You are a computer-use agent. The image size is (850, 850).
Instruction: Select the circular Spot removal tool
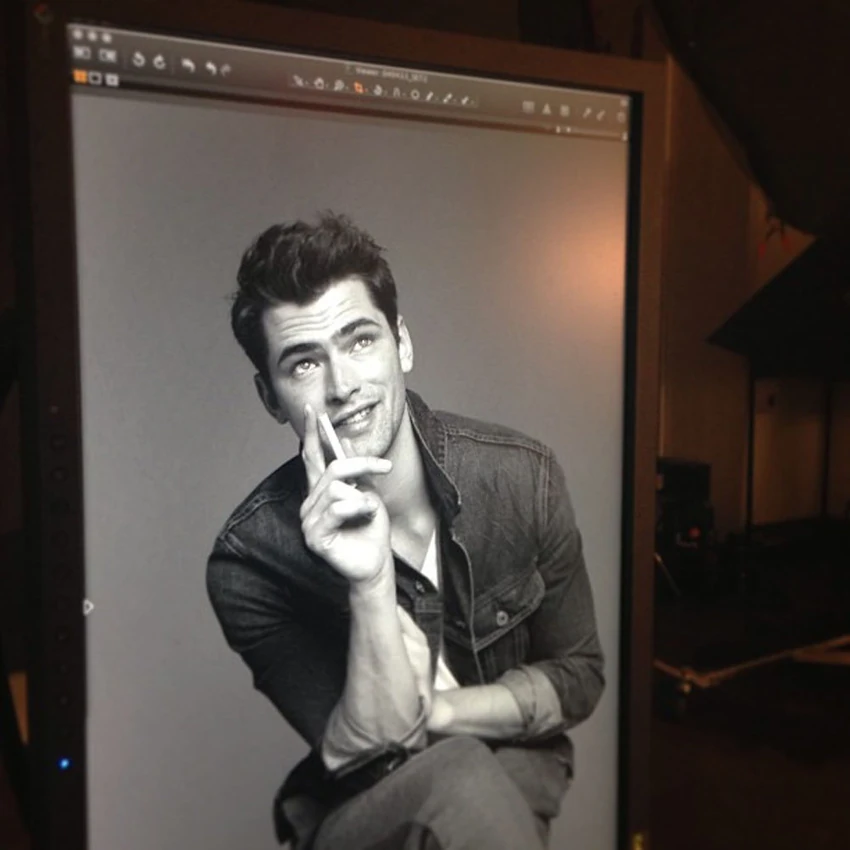[x=415, y=95]
